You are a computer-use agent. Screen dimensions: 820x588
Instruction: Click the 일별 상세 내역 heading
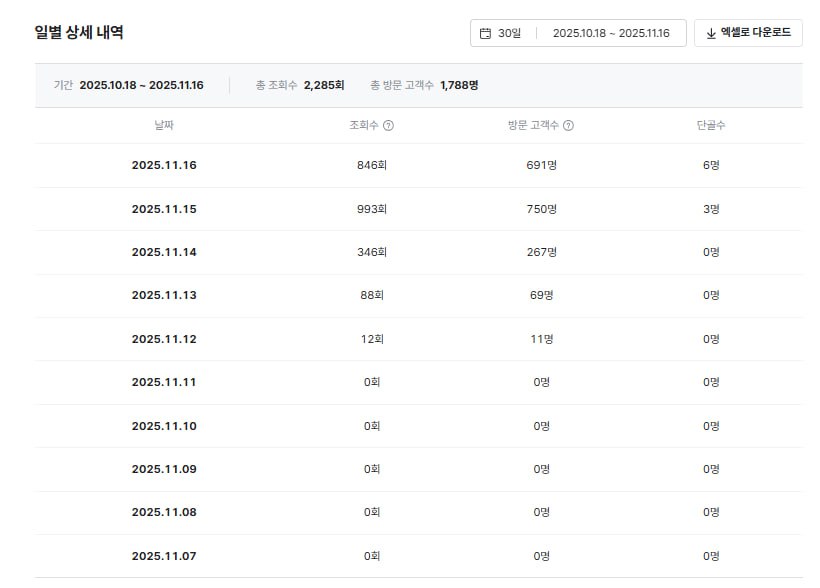pyautogui.click(x=79, y=32)
